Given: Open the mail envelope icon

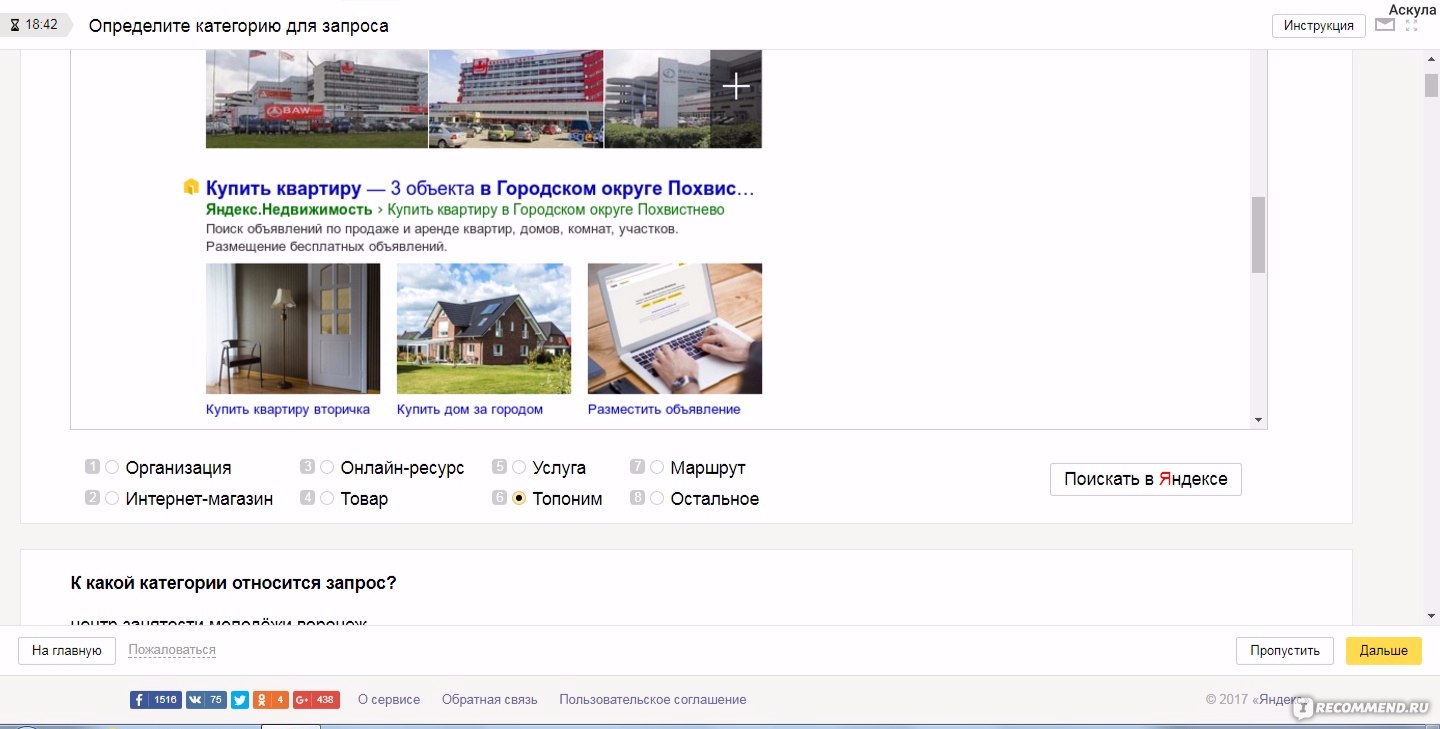Looking at the screenshot, I should pyautogui.click(x=1385, y=25).
